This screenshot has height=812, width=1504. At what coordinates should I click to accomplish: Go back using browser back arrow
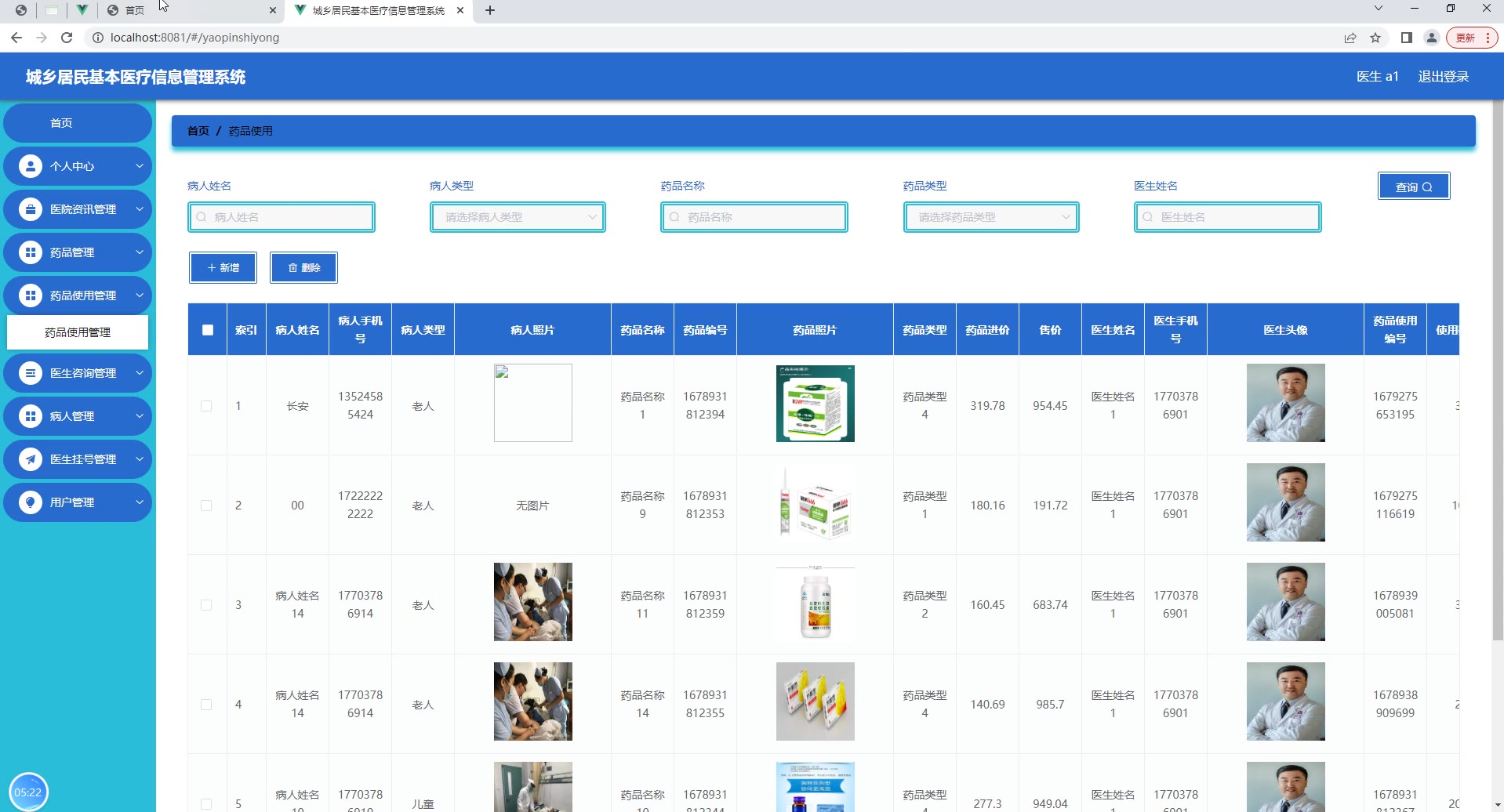16,38
